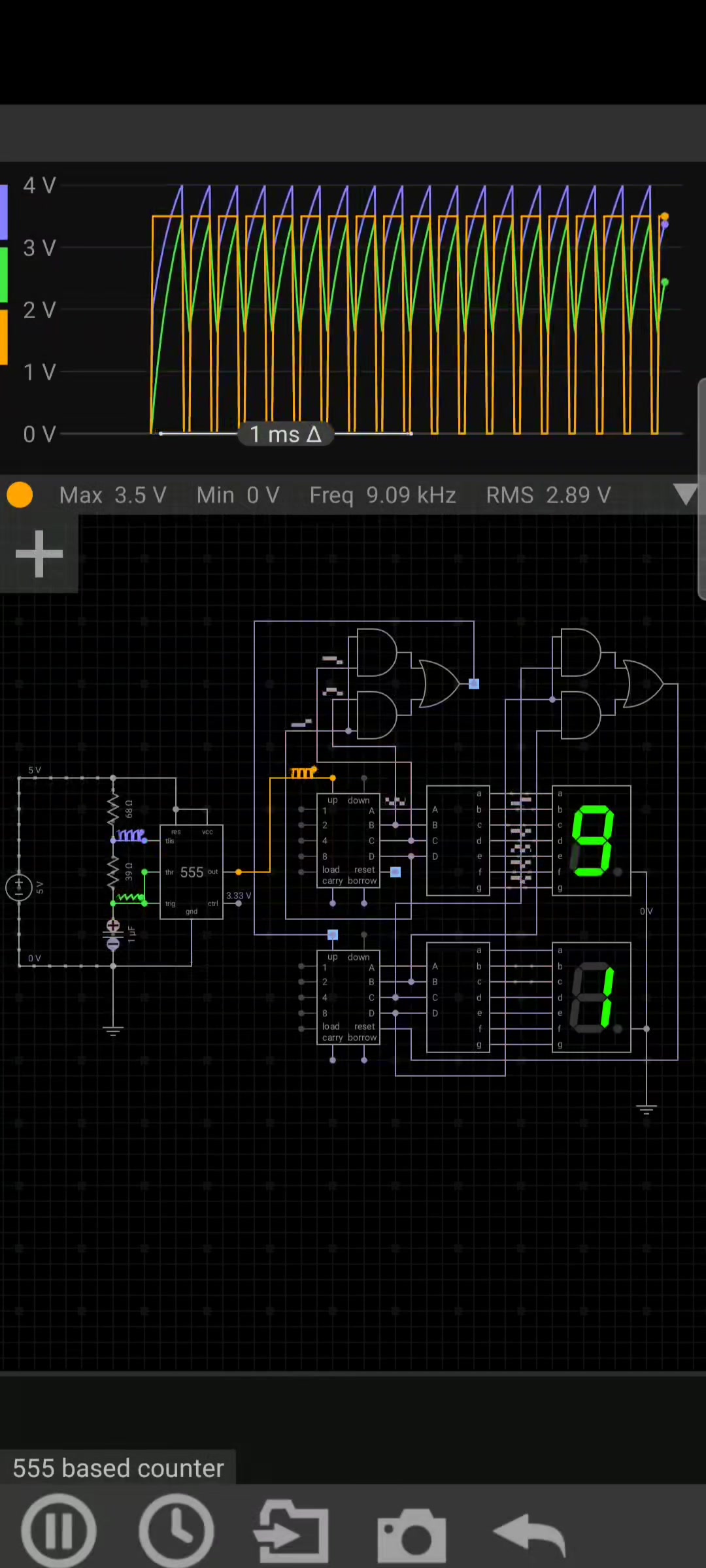The image size is (706, 1568).
Task: Select the ground symbol below the displays
Action: (647, 1109)
